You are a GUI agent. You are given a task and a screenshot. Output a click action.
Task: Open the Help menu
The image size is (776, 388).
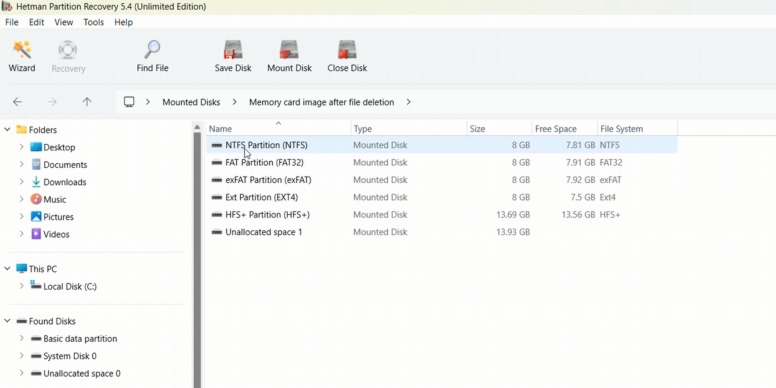123,22
